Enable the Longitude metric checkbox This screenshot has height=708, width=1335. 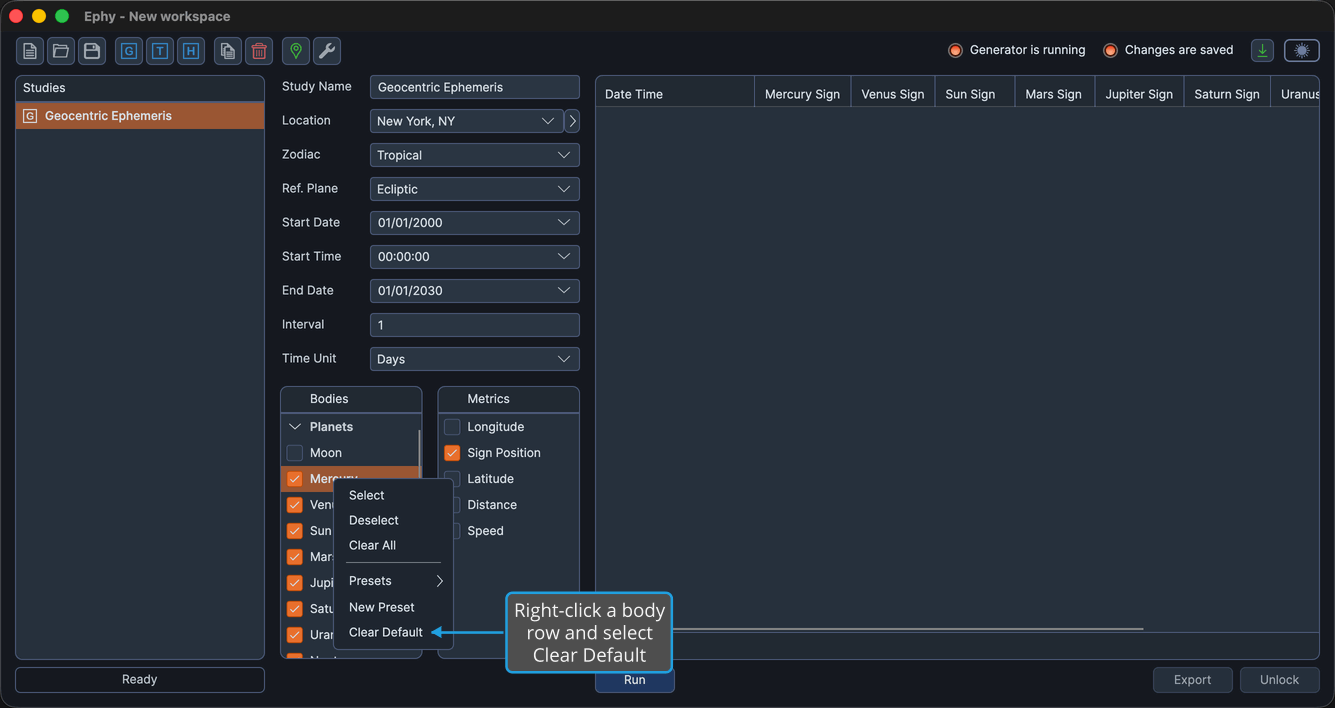pos(452,427)
